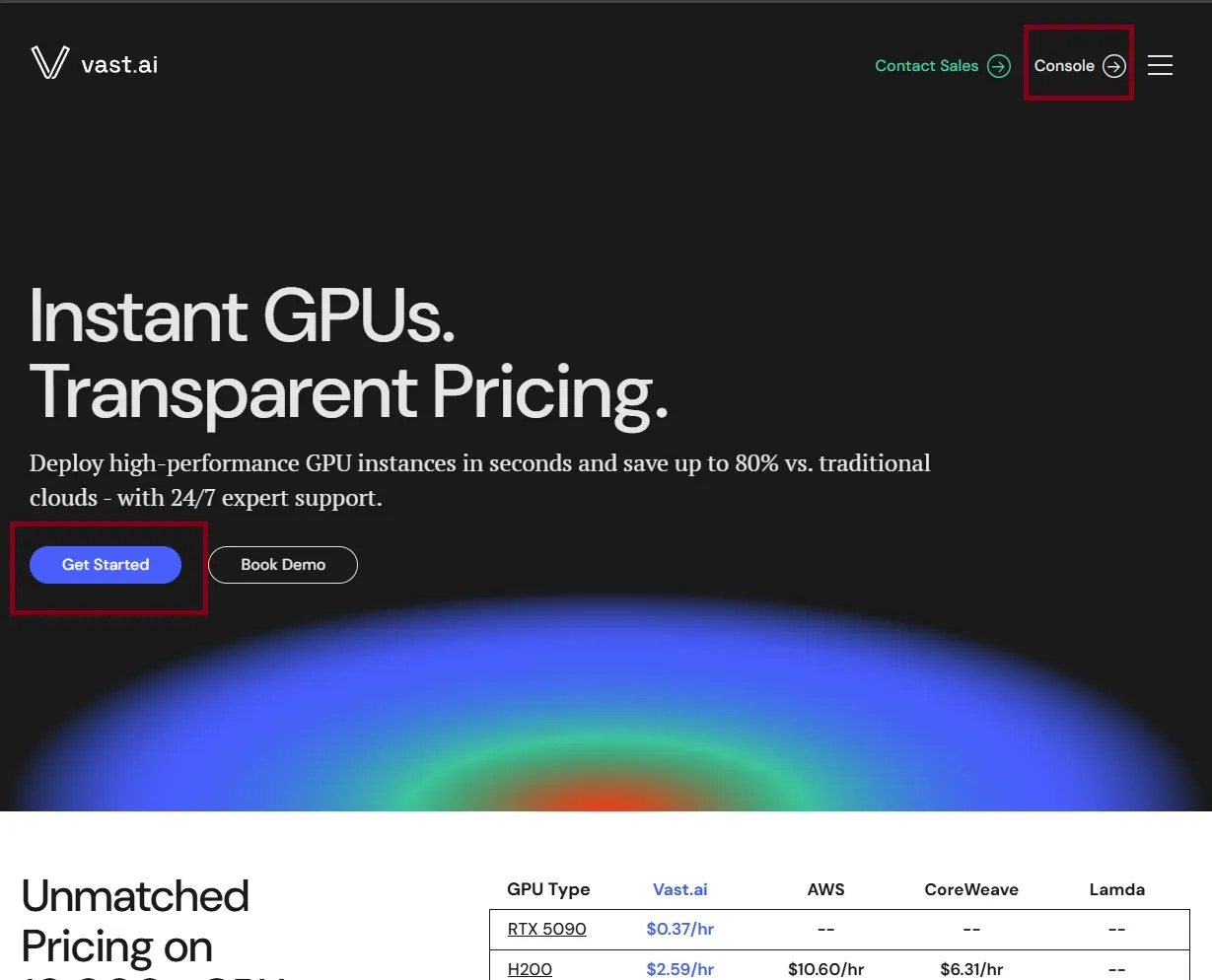Viewport: 1212px width, 980px height.
Task: Click the blue Get Started button
Action: pos(106,565)
